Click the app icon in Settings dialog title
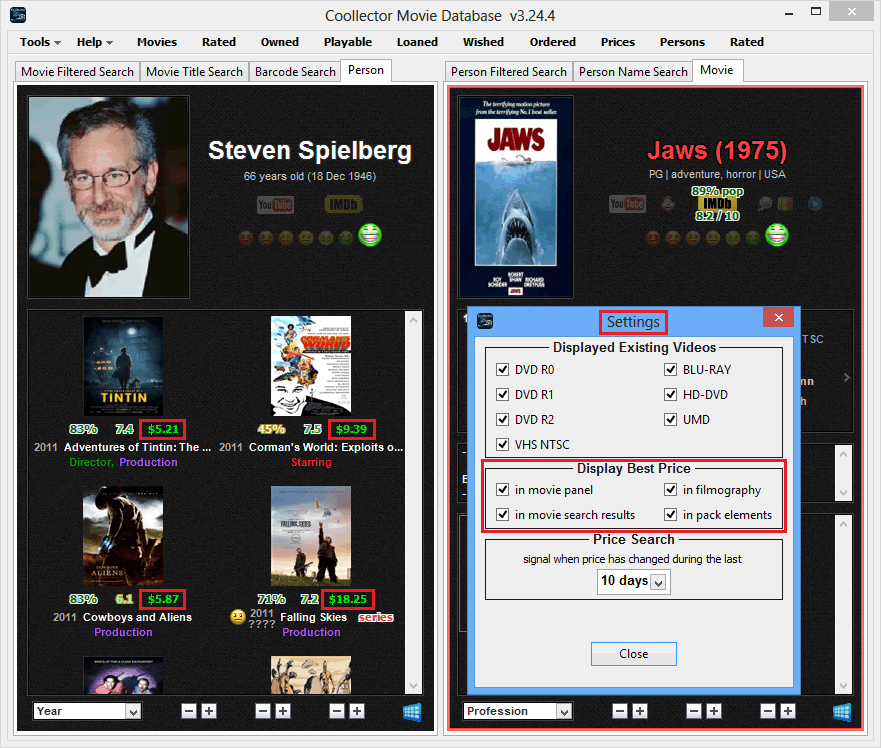 [x=485, y=321]
